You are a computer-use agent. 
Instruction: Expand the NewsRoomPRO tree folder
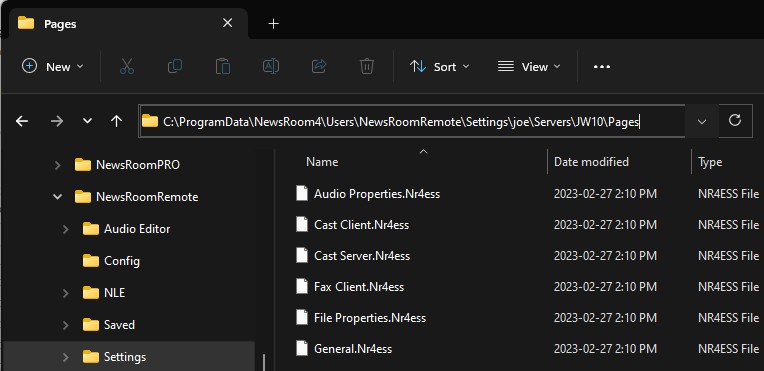click(x=57, y=165)
